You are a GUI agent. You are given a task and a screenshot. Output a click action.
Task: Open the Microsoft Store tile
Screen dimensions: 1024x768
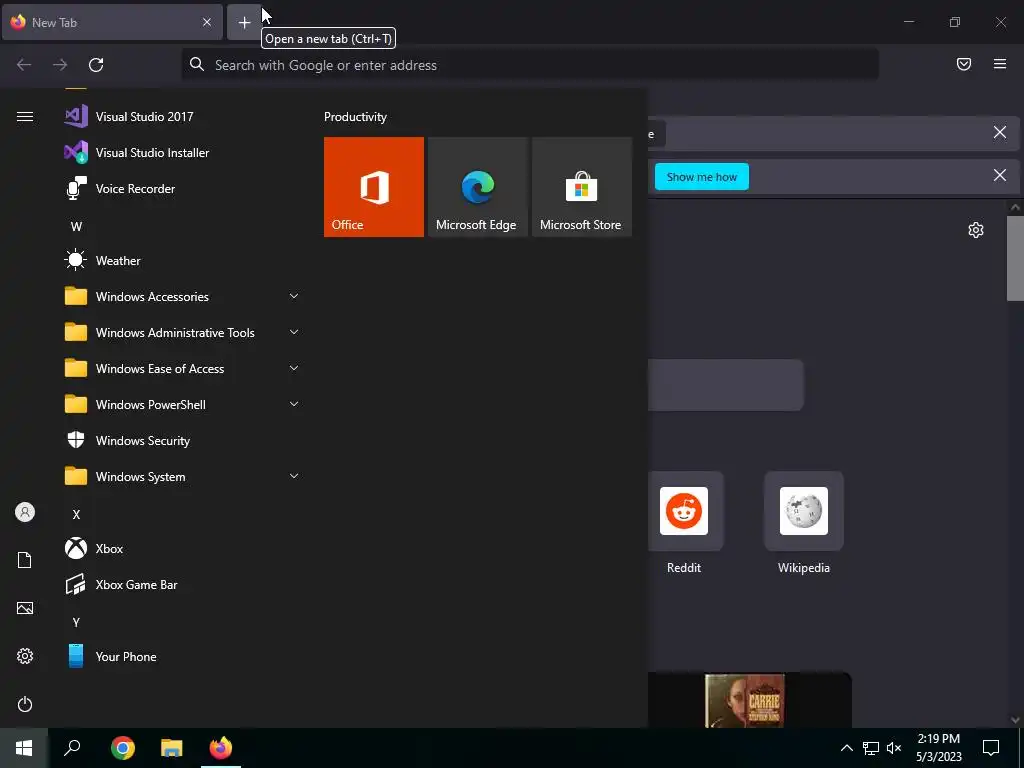coord(581,187)
